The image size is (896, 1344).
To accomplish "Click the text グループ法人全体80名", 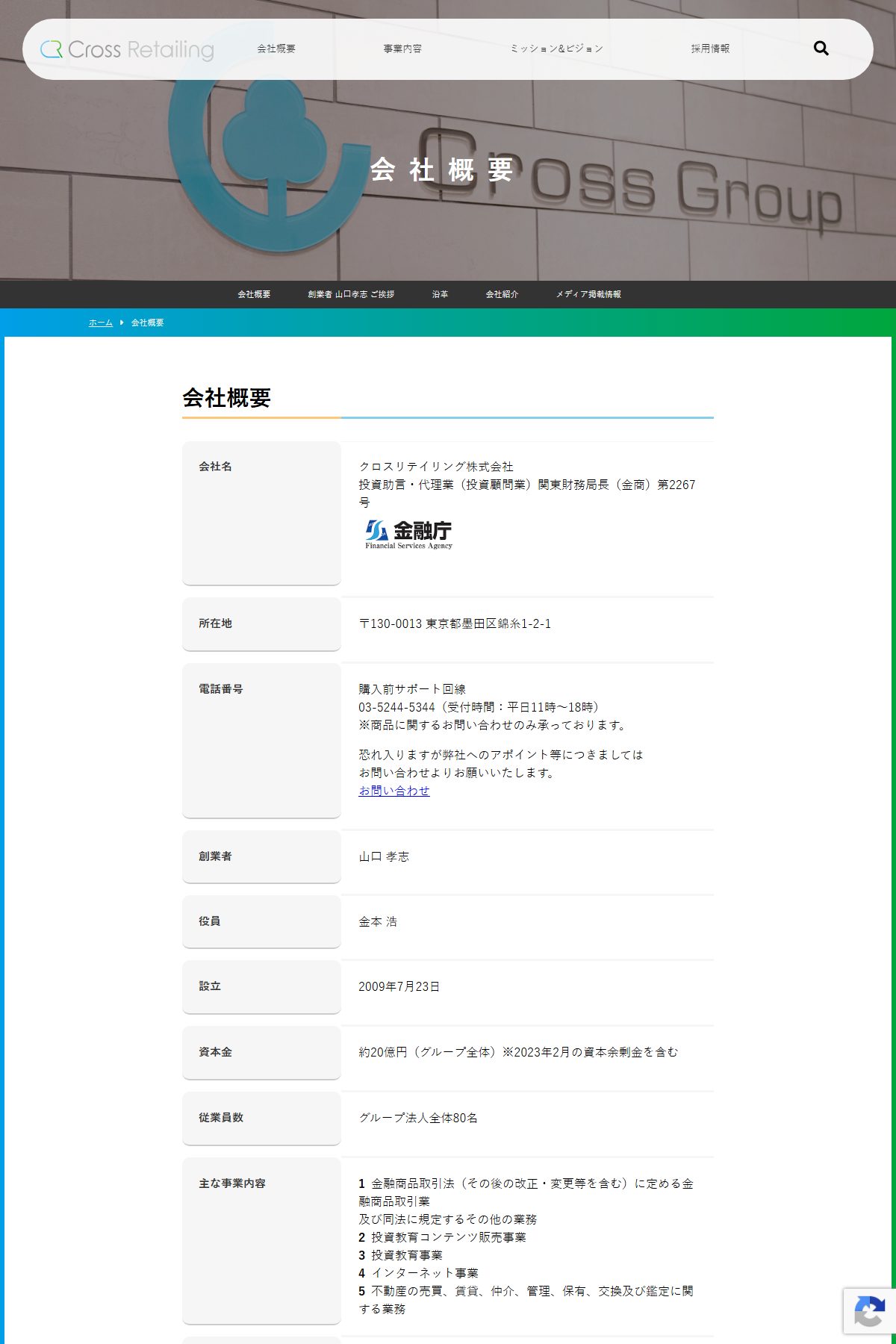I will click(418, 1118).
